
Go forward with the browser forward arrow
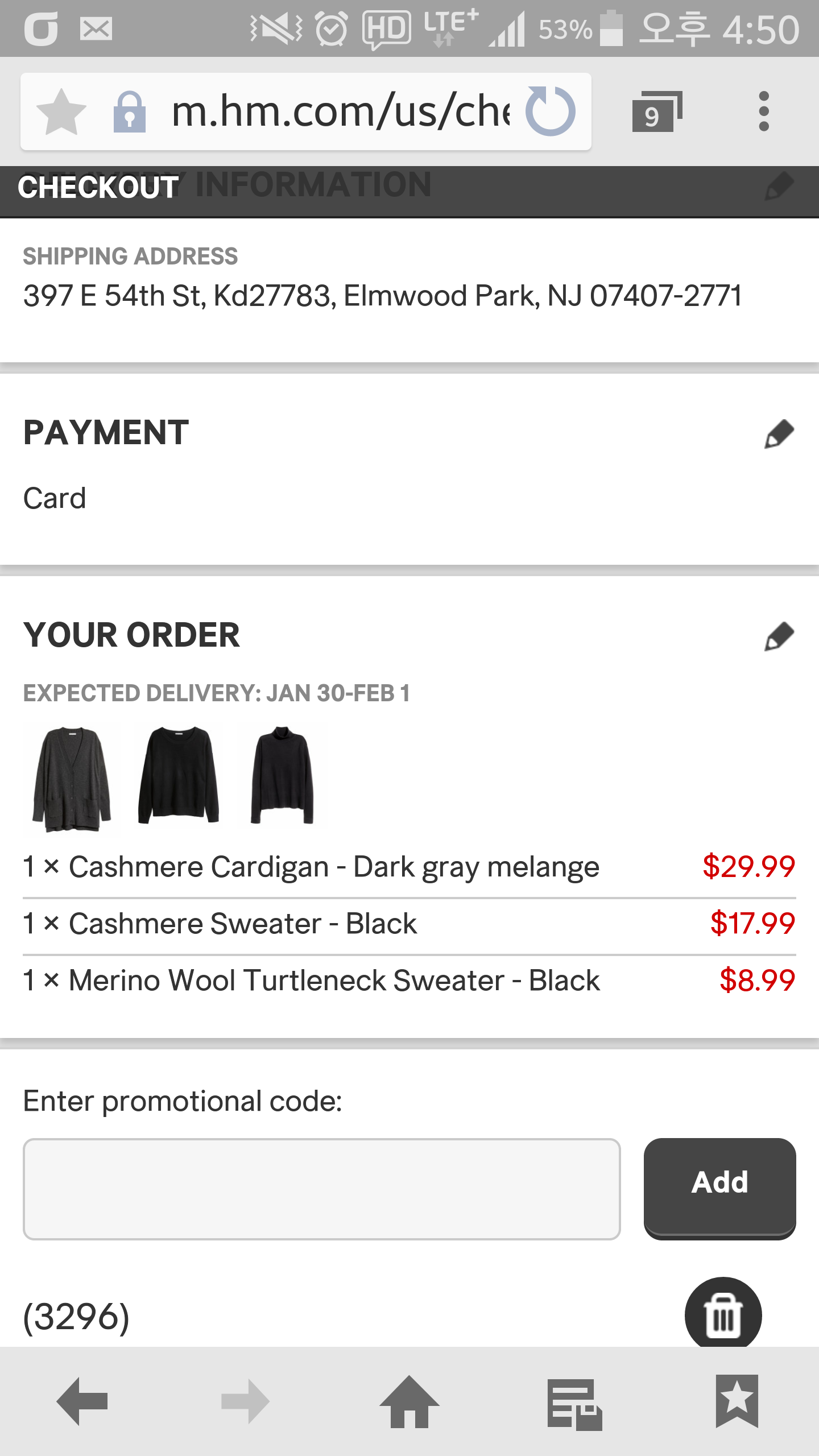(246, 1401)
